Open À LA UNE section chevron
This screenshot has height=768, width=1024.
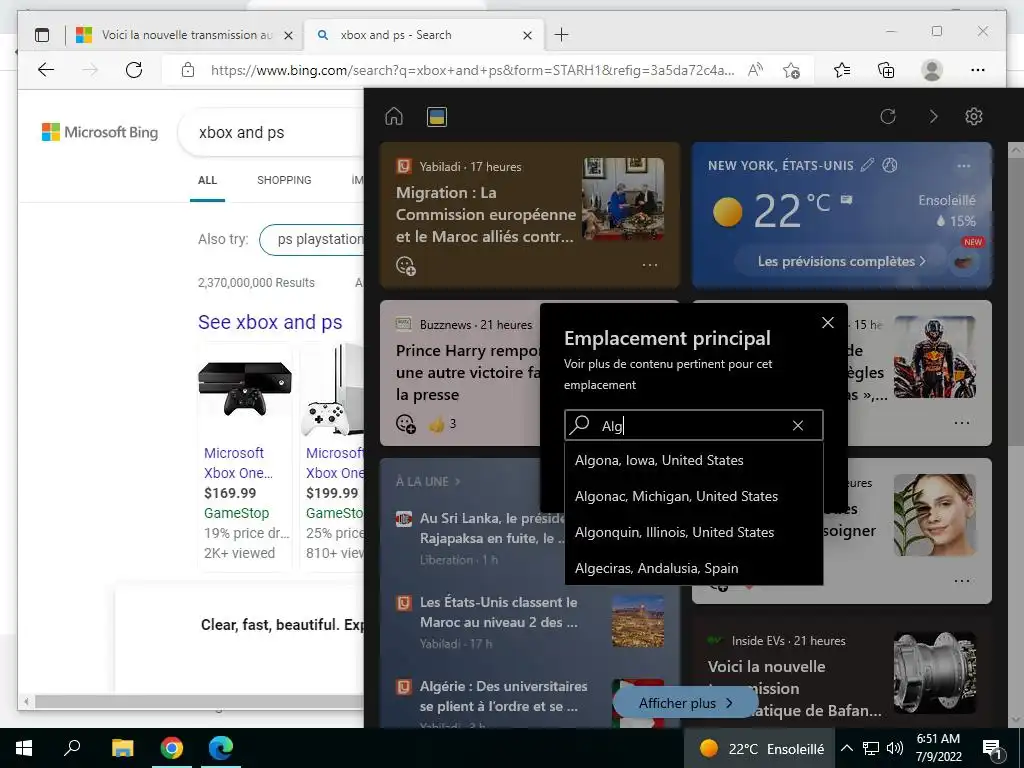point(457,481)
